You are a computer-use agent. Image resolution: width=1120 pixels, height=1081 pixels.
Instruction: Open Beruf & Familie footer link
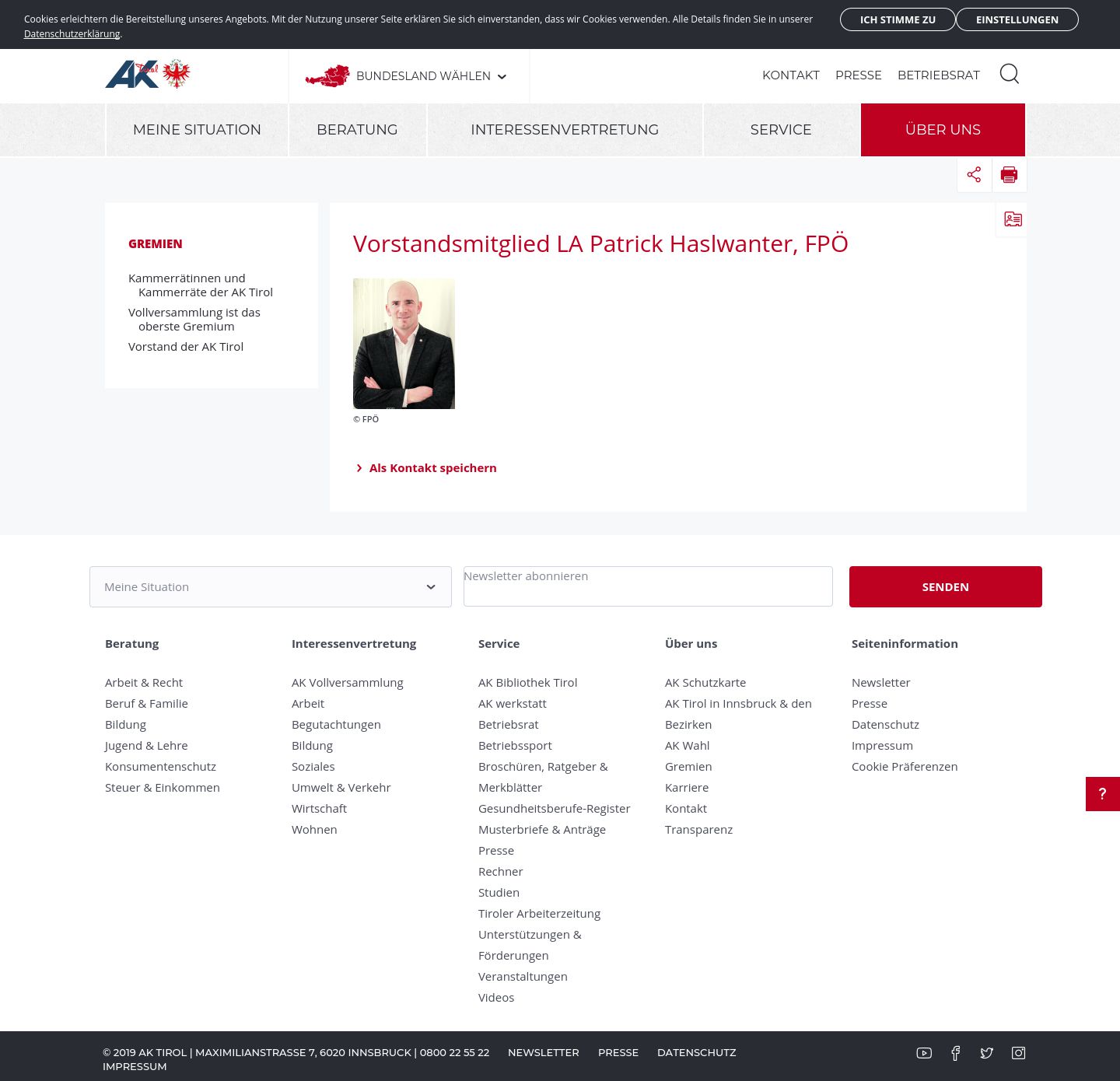click(x=146, y=703)
